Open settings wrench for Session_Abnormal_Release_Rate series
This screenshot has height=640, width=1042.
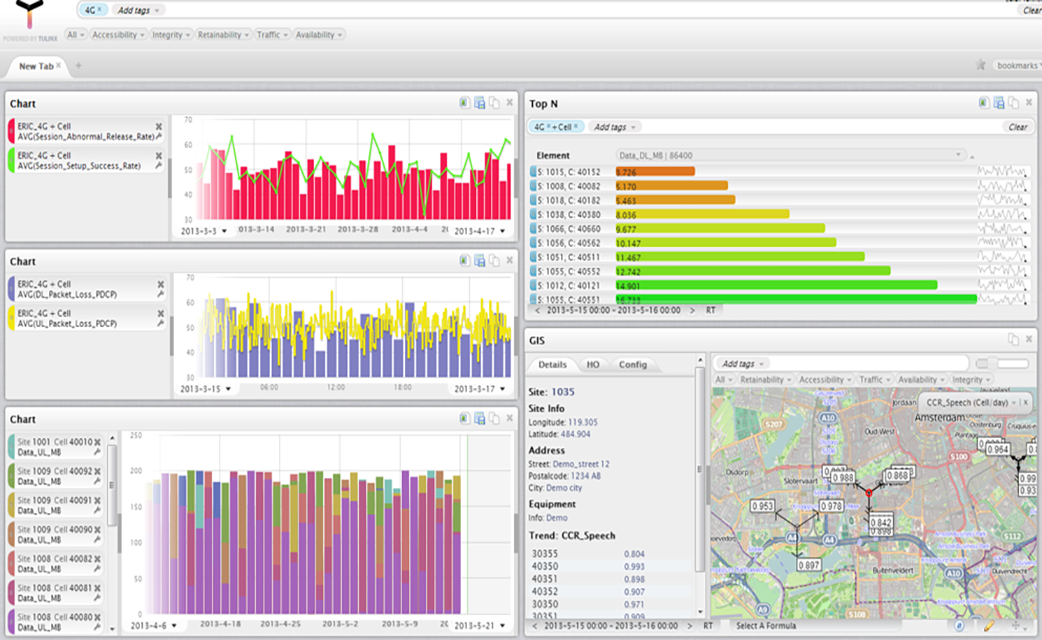(159, 136)
